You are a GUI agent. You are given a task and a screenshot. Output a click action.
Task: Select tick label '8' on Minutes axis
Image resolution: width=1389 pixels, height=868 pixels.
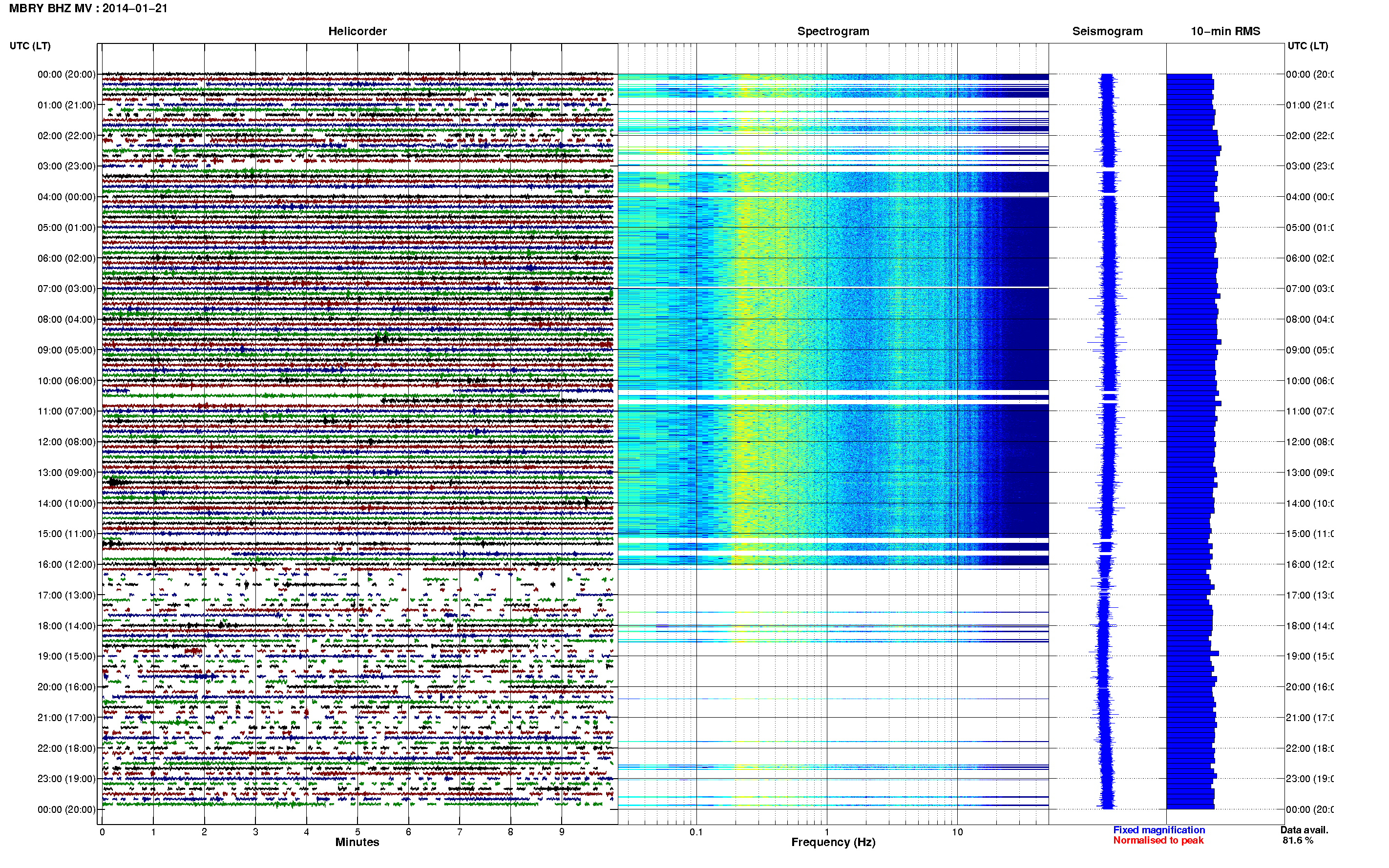pyautogui.click(x=510, y=832)
